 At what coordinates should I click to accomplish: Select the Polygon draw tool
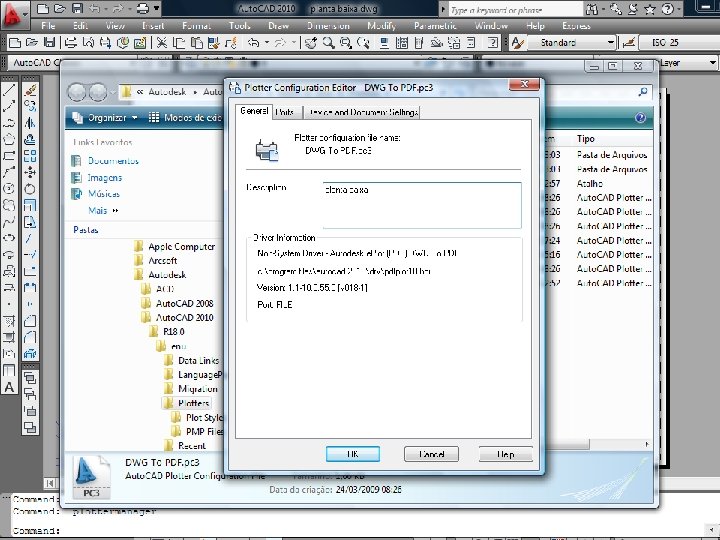(9, 139)
